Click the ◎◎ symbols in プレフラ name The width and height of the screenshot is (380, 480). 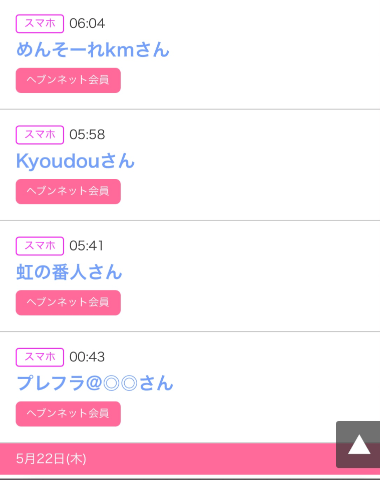click(x=120, y=383)
